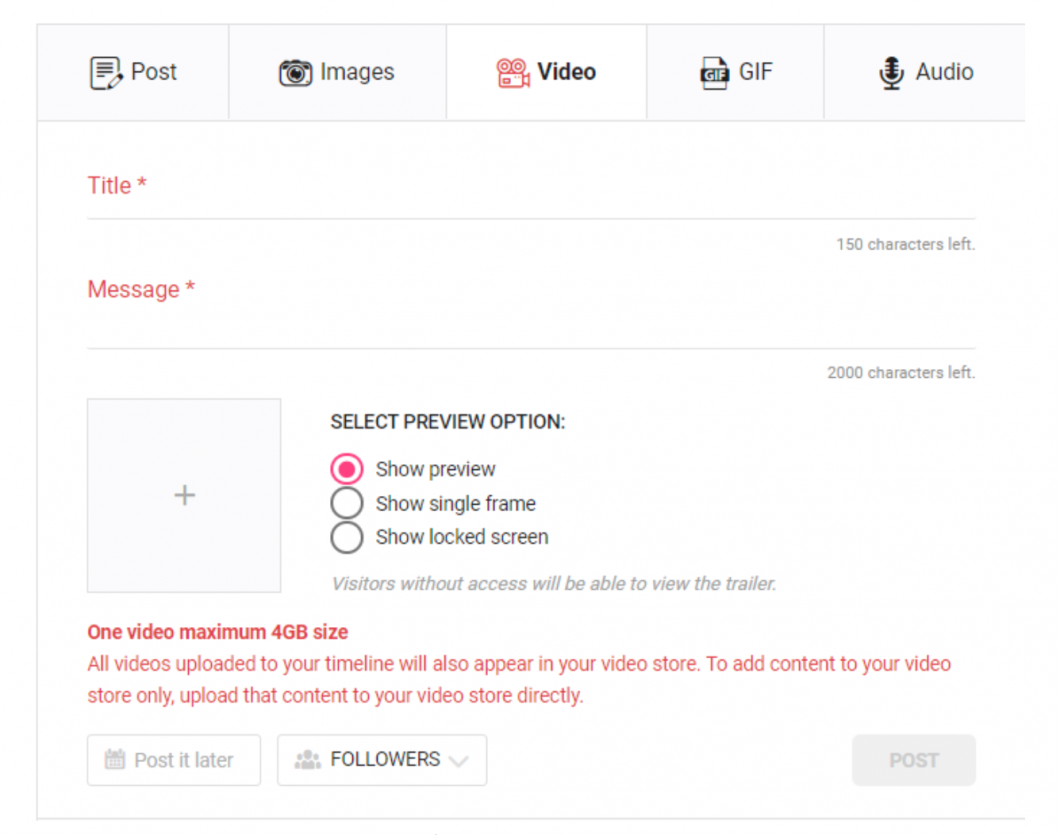
Task: Click the GIF document icon
Action: coord(712,71)
